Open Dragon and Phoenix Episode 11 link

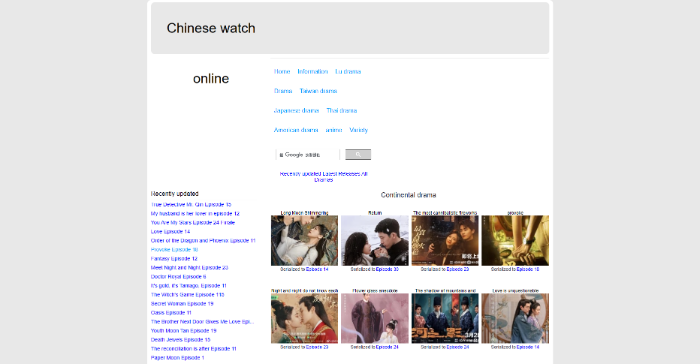[x=203, y=241]
